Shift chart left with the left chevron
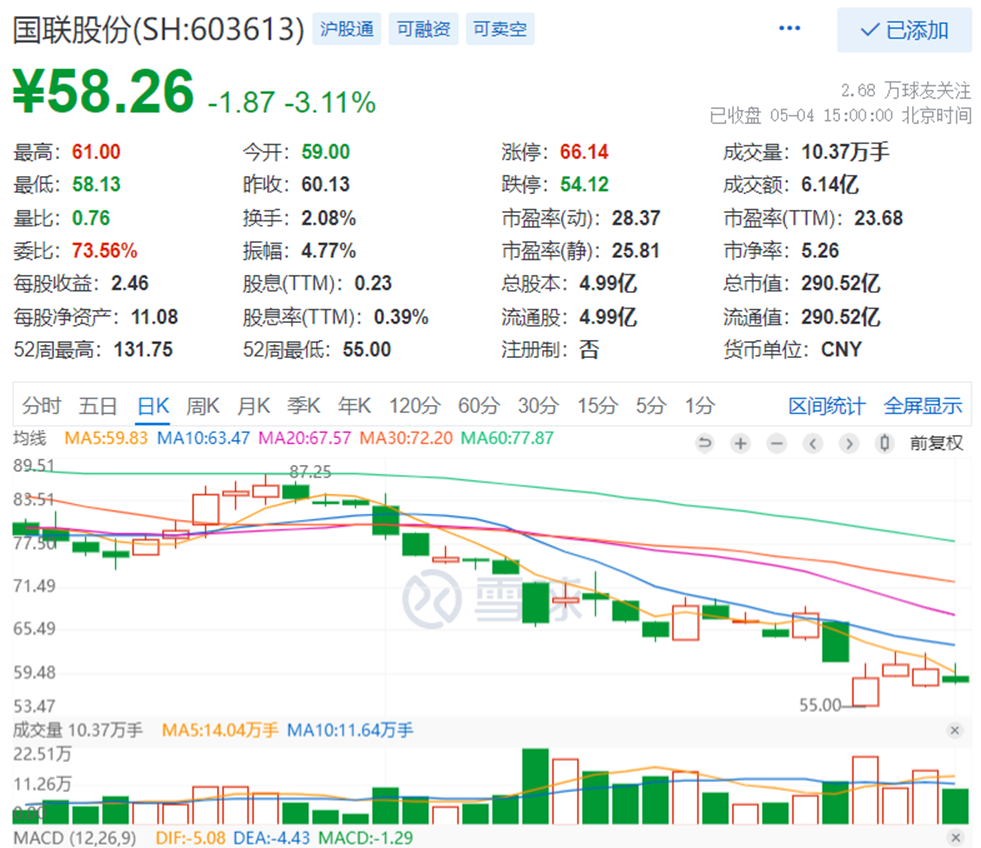981x848 pixels. click(x=813, y=444)
